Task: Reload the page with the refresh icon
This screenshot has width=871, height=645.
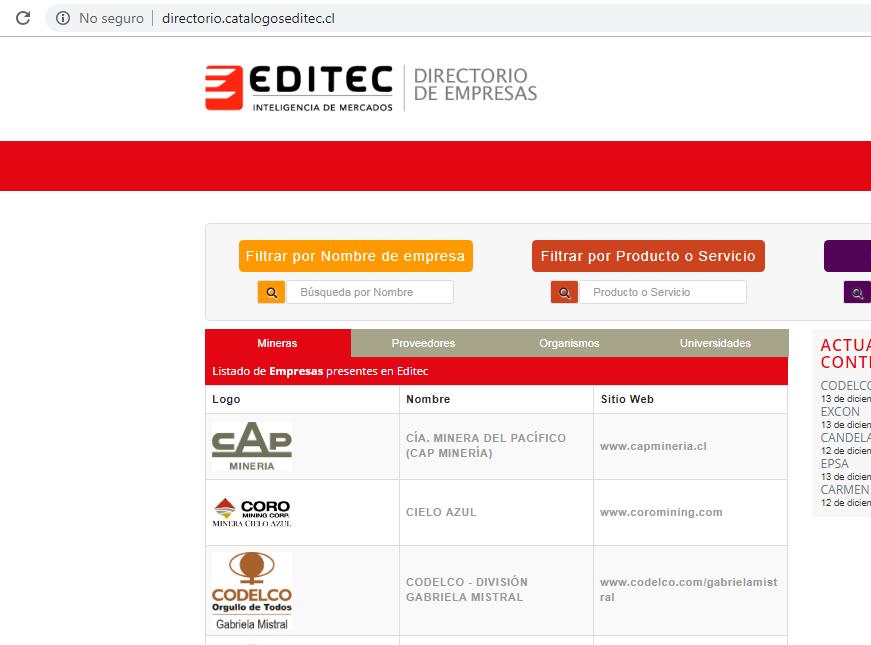Action: point(23,18)
